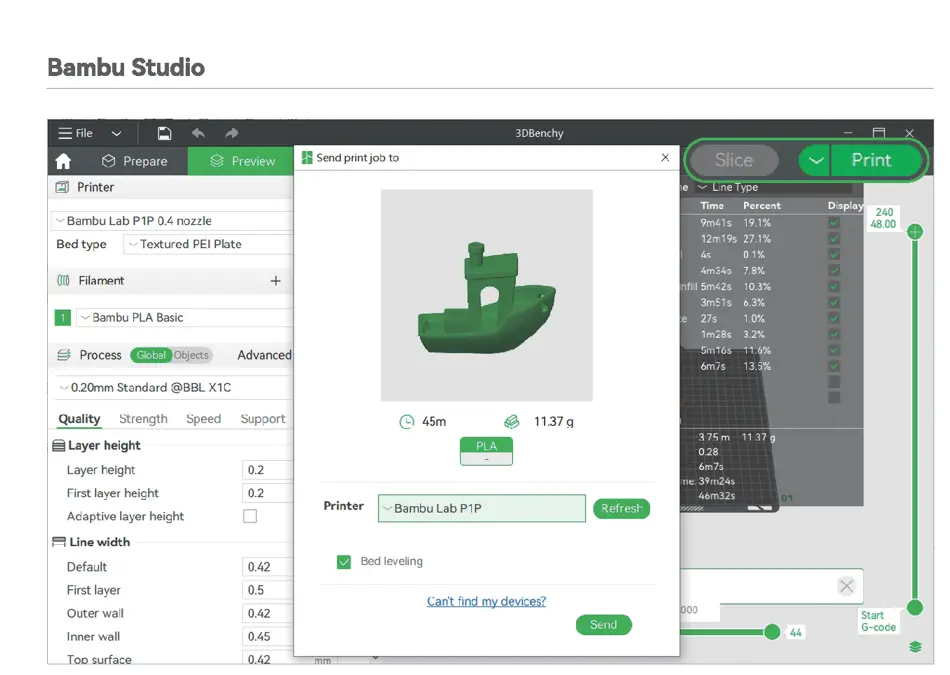Screen dimensions: 950x675
Task: Click the Inner wall line width field
Action: 267,636
